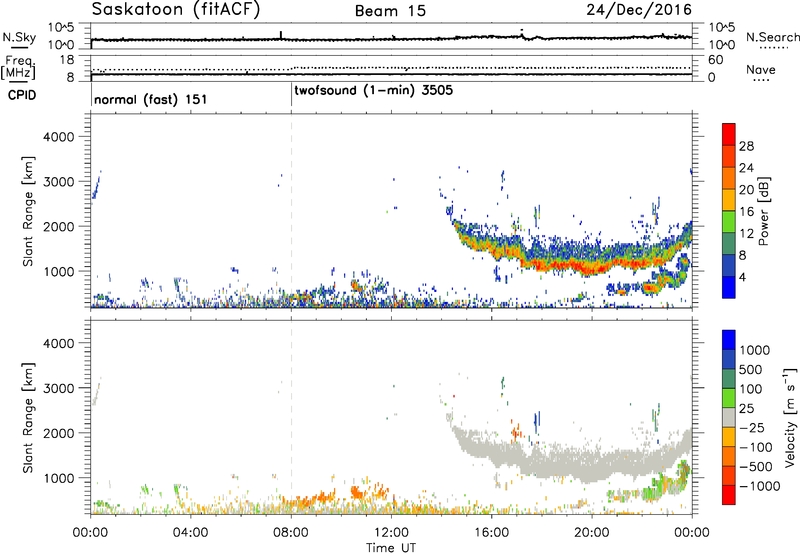The height and width of the screenshot is (554, 800).
Task: Click the '25' tick on Velocity scale
Action: [x=746, y=408]
